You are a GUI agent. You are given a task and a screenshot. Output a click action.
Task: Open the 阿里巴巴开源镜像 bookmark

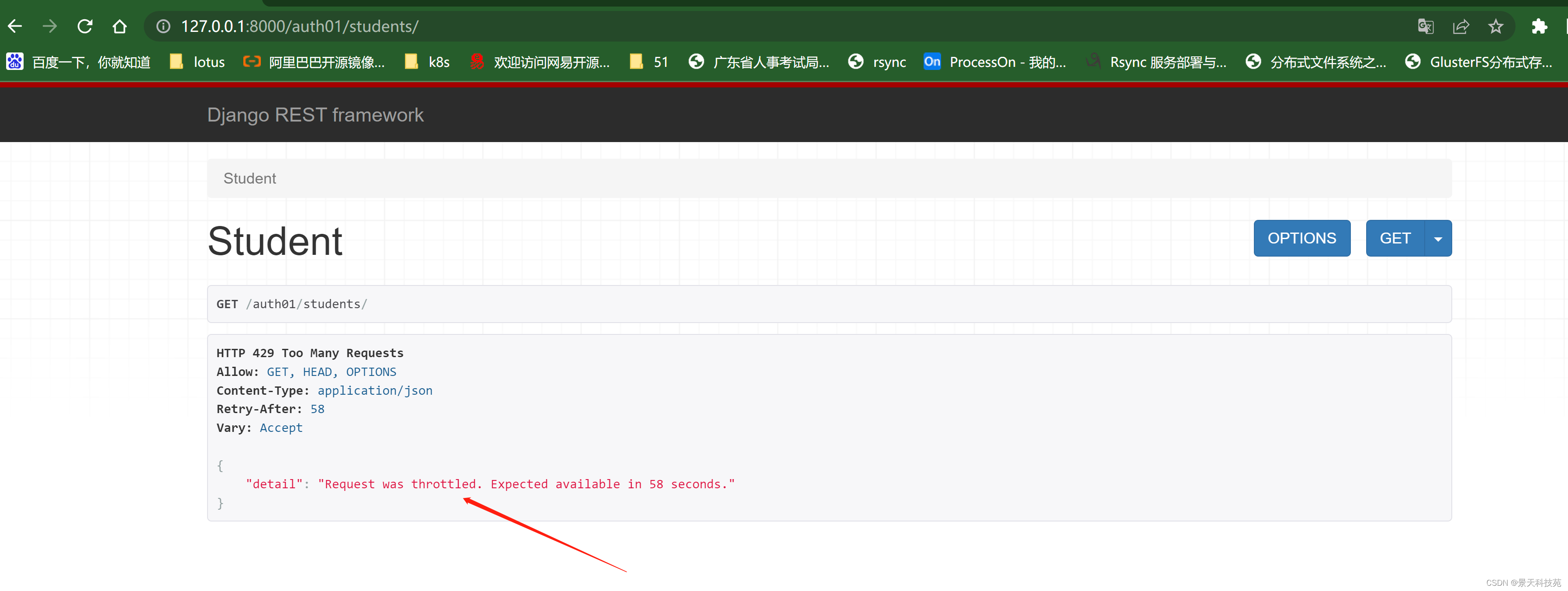(314, 62)
